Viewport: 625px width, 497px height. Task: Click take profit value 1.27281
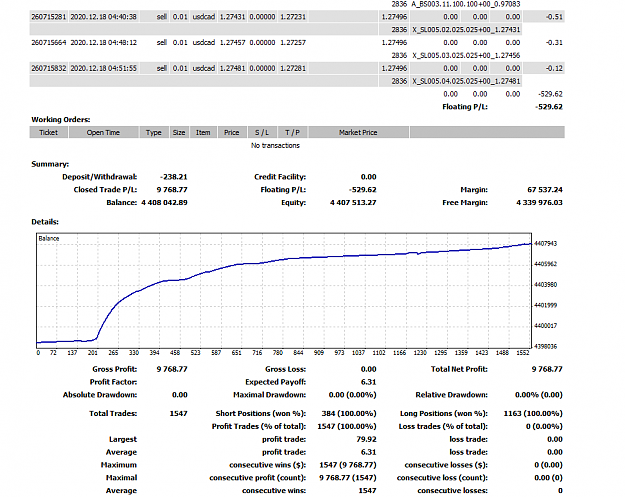pos(293,68)
